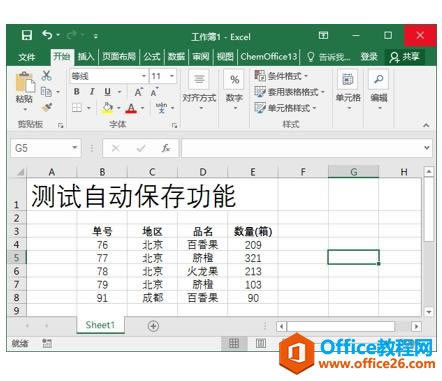
Task: Open the 数字 percent format group
Action: (x=234, y=89)
